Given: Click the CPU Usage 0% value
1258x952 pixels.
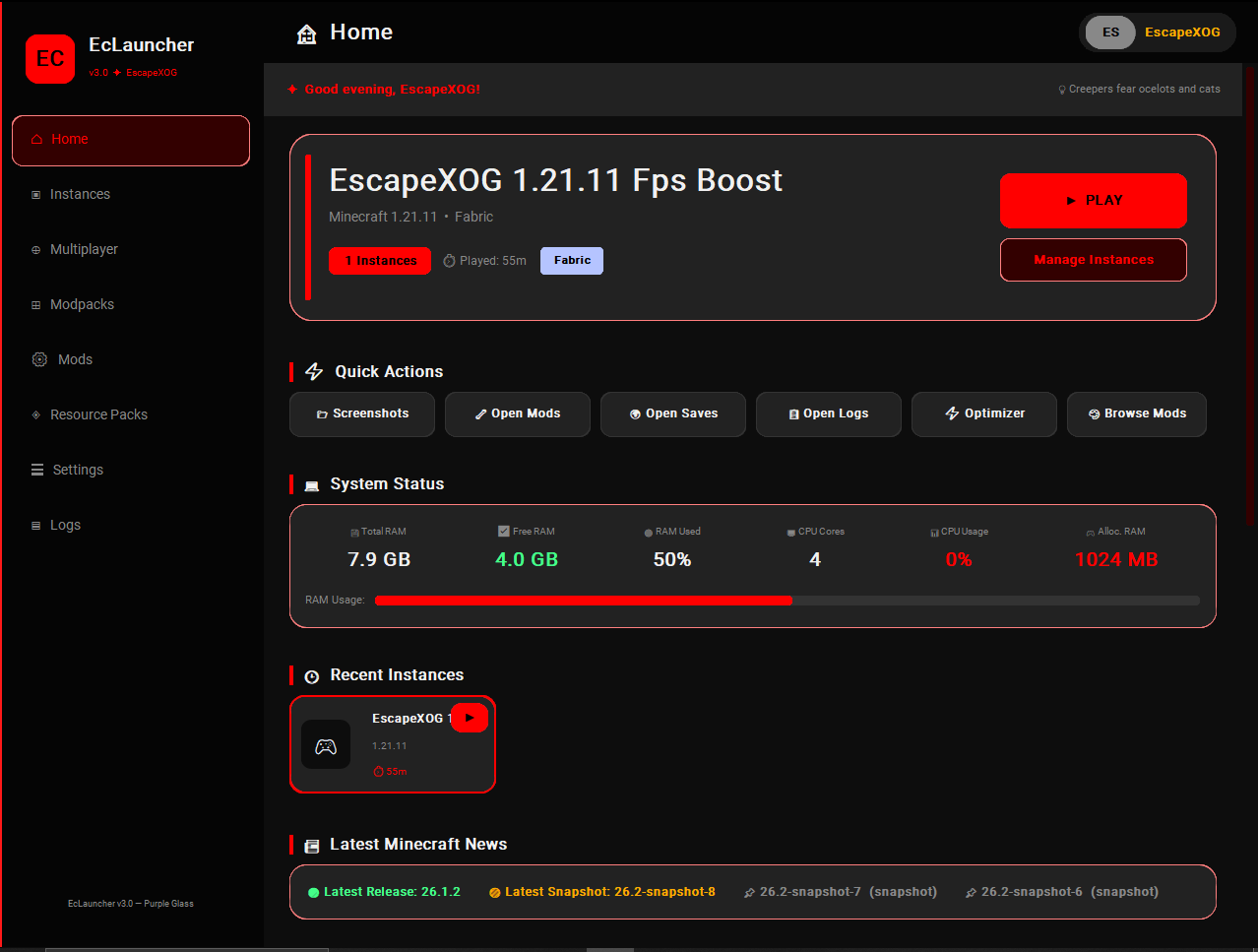Looking at the screenshot, I should click(959, 559).
